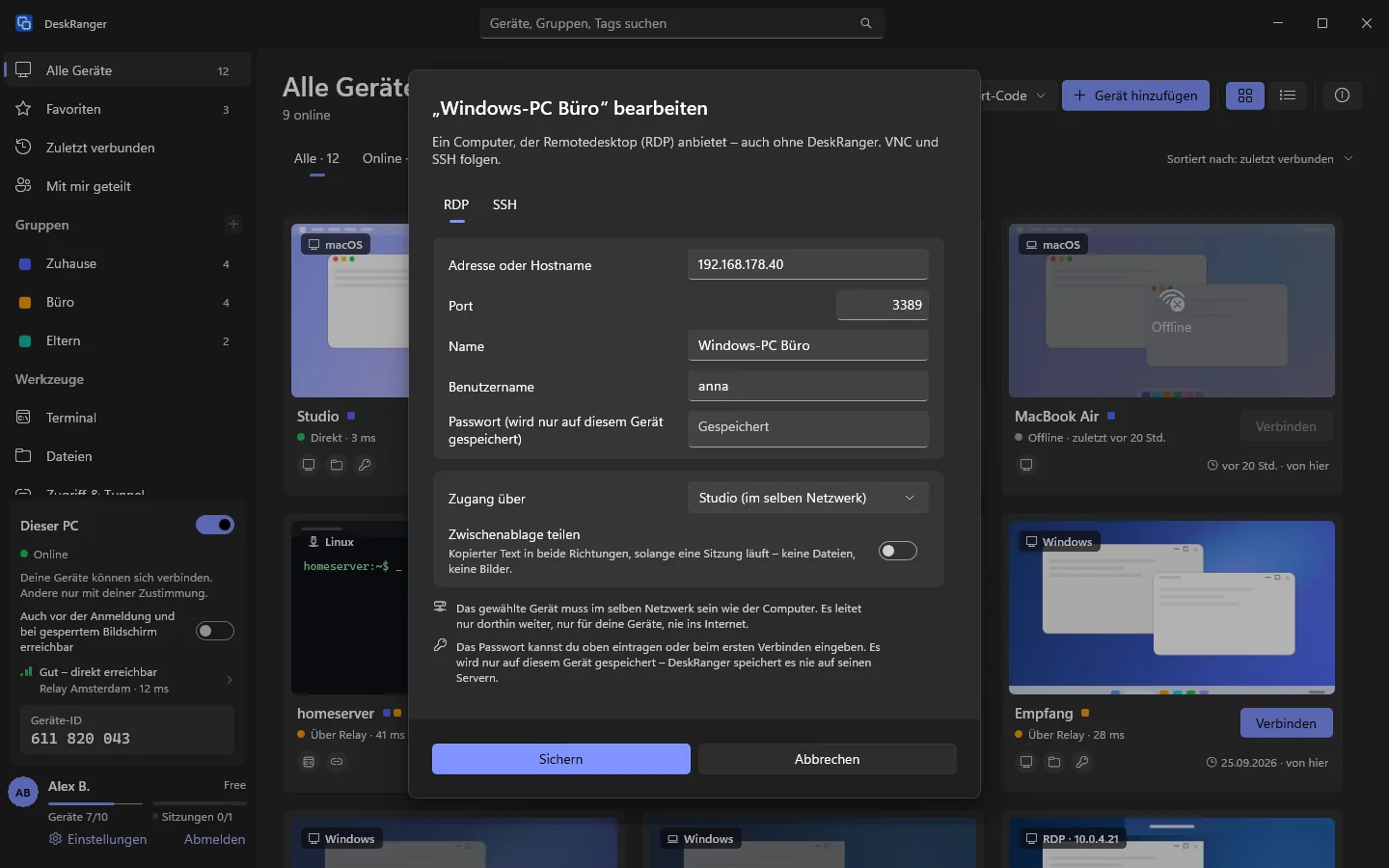This screenshot has width=1389, height=868.
Task: Open Favoriten in the sidebar
Action: click(127, 109)
